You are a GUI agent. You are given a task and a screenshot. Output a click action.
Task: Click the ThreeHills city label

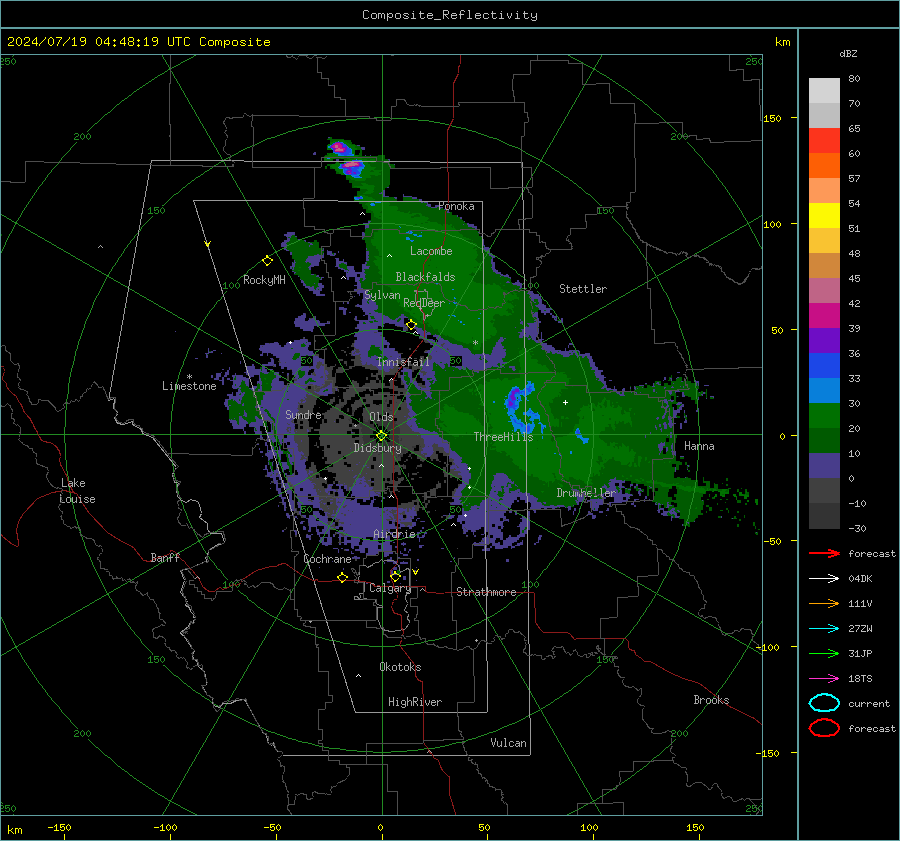tap(503, 437)
